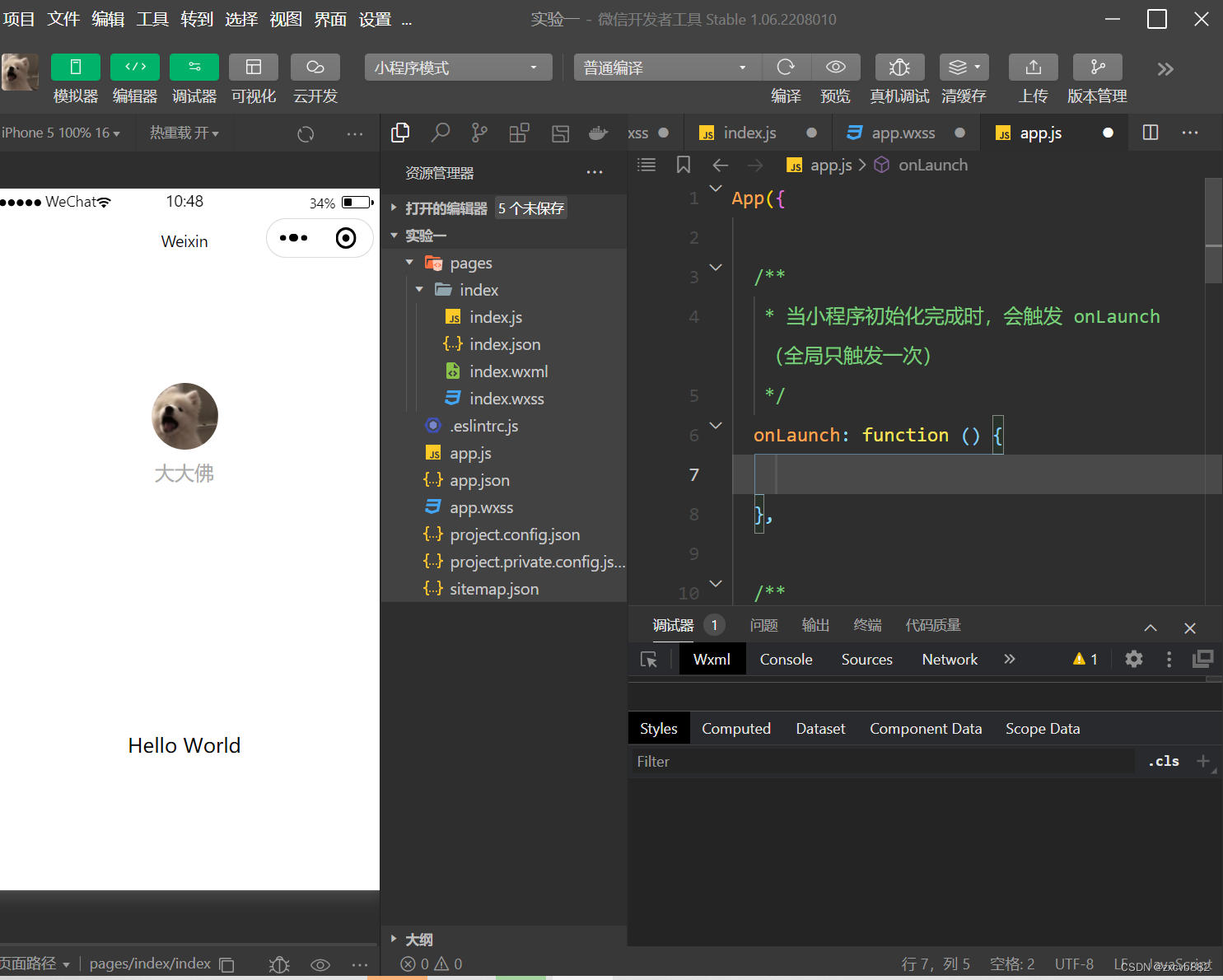
Task: Open the hot reload dropdown
Action: tap(184, 133)
